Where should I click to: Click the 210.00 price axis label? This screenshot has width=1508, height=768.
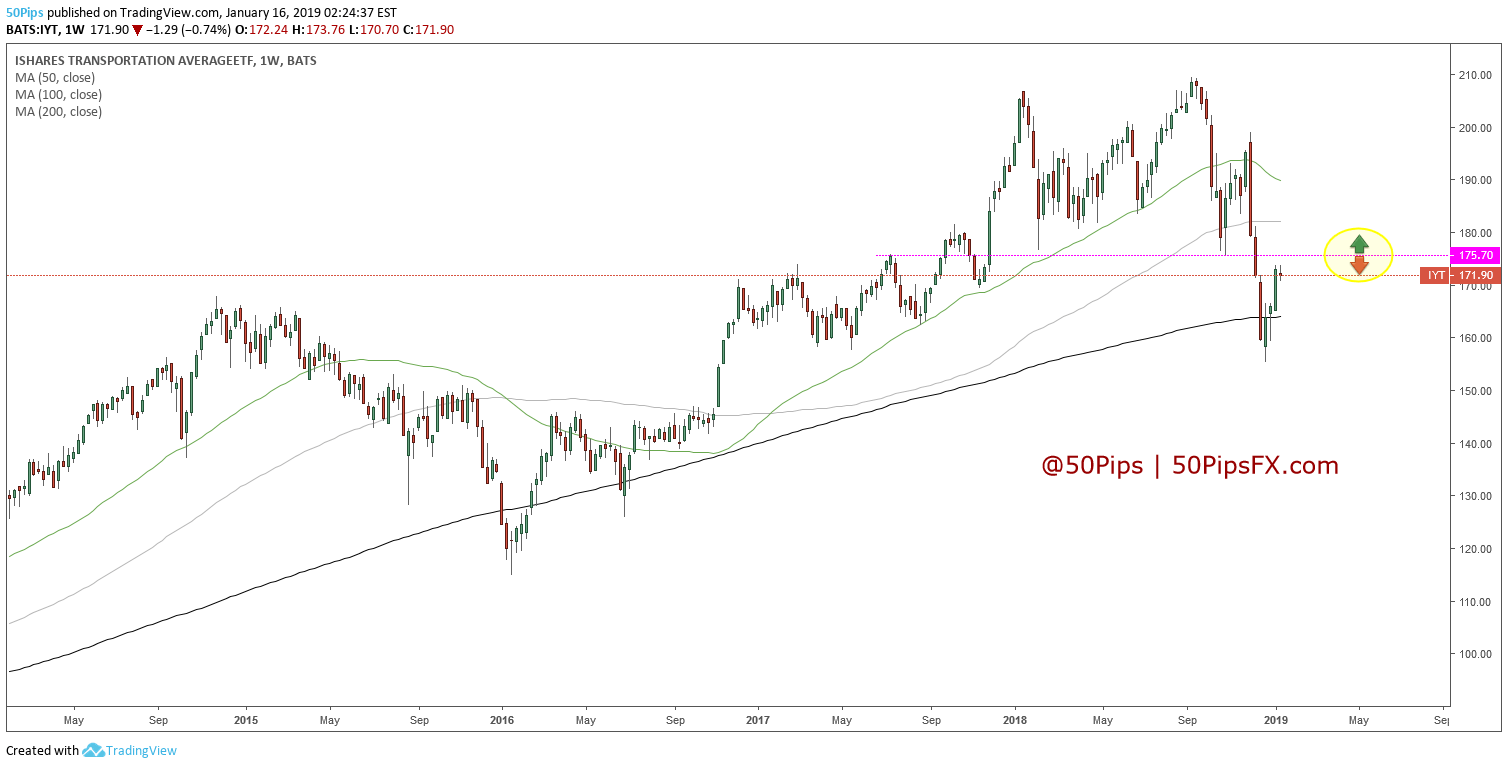click(x=1476, y=75)
